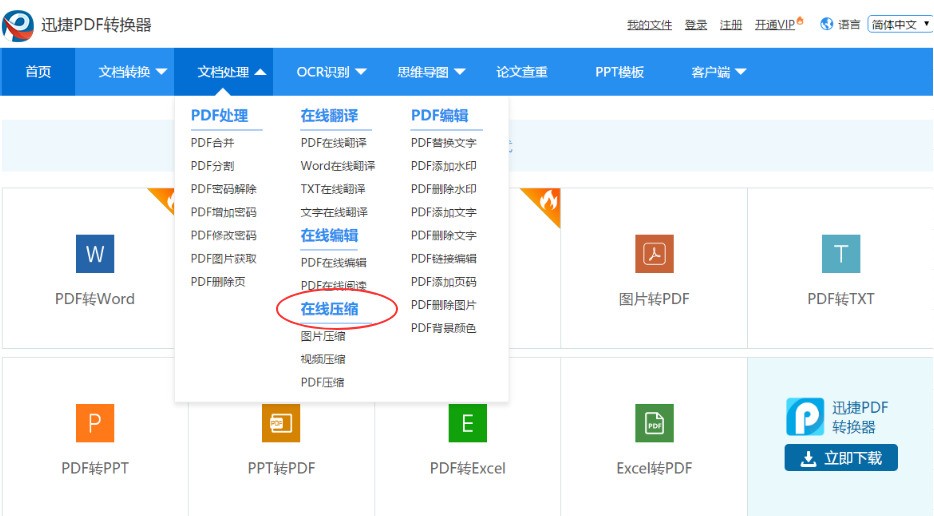Click the PDF转Word label

pyautogui.click(x=95, y=299)
